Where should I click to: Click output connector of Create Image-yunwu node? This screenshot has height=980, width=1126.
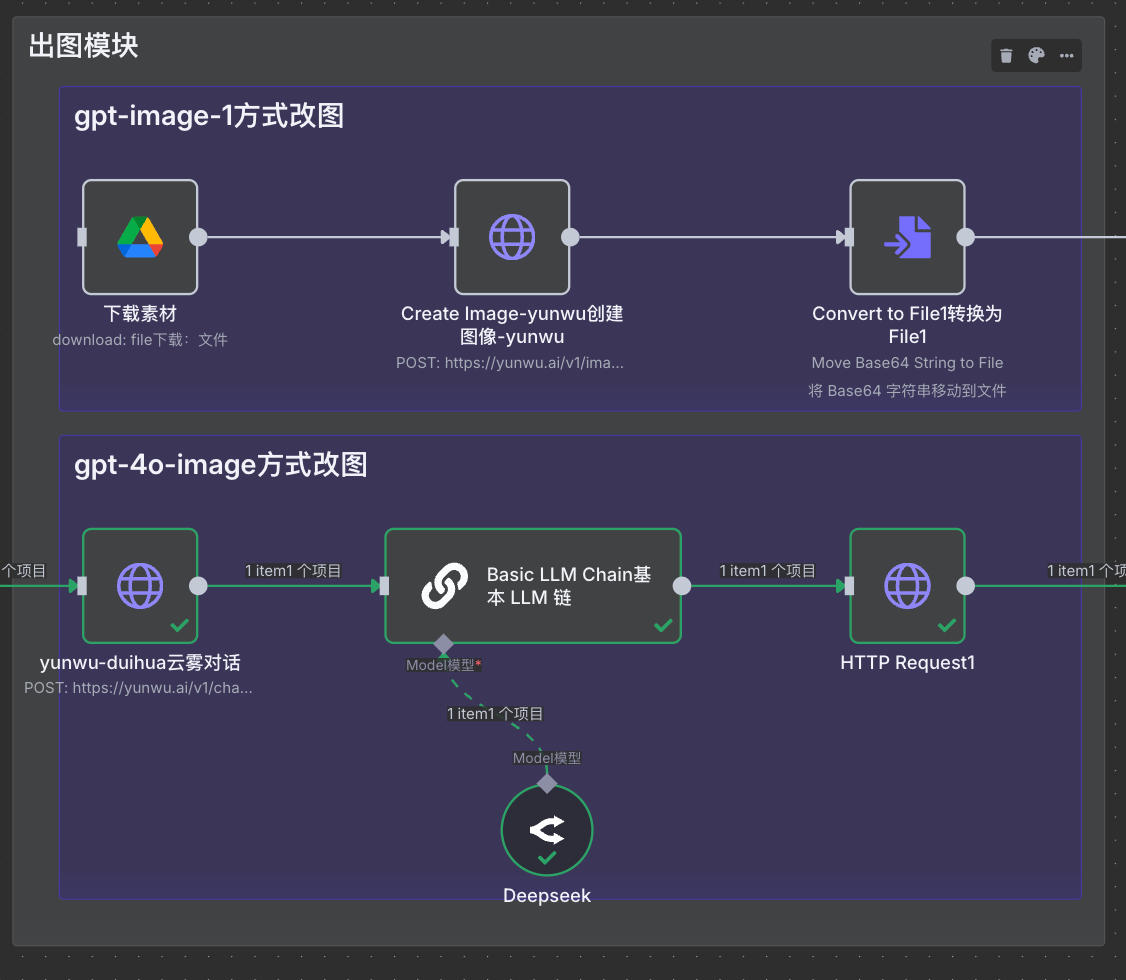pyautogui.click(x=570, y=237)
